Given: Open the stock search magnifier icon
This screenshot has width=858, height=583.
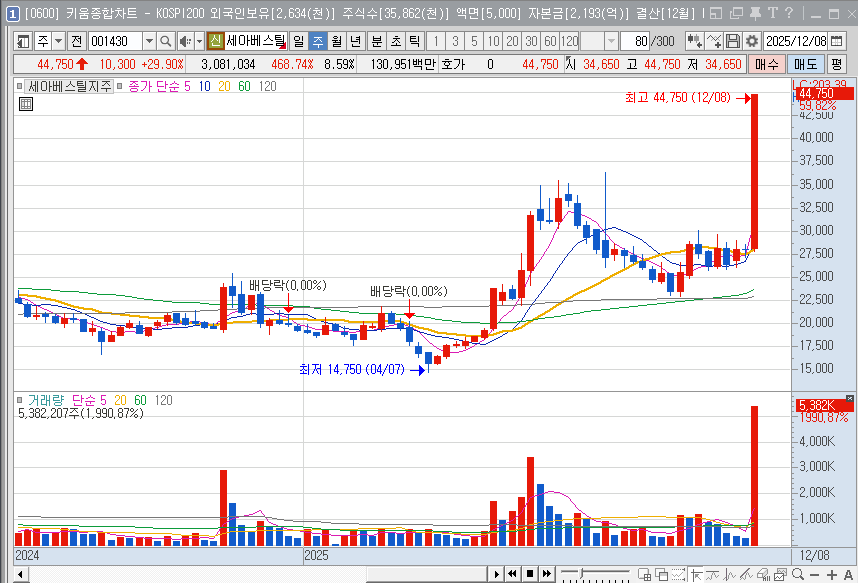Looking at the screenshot, I should coord(165,41).
